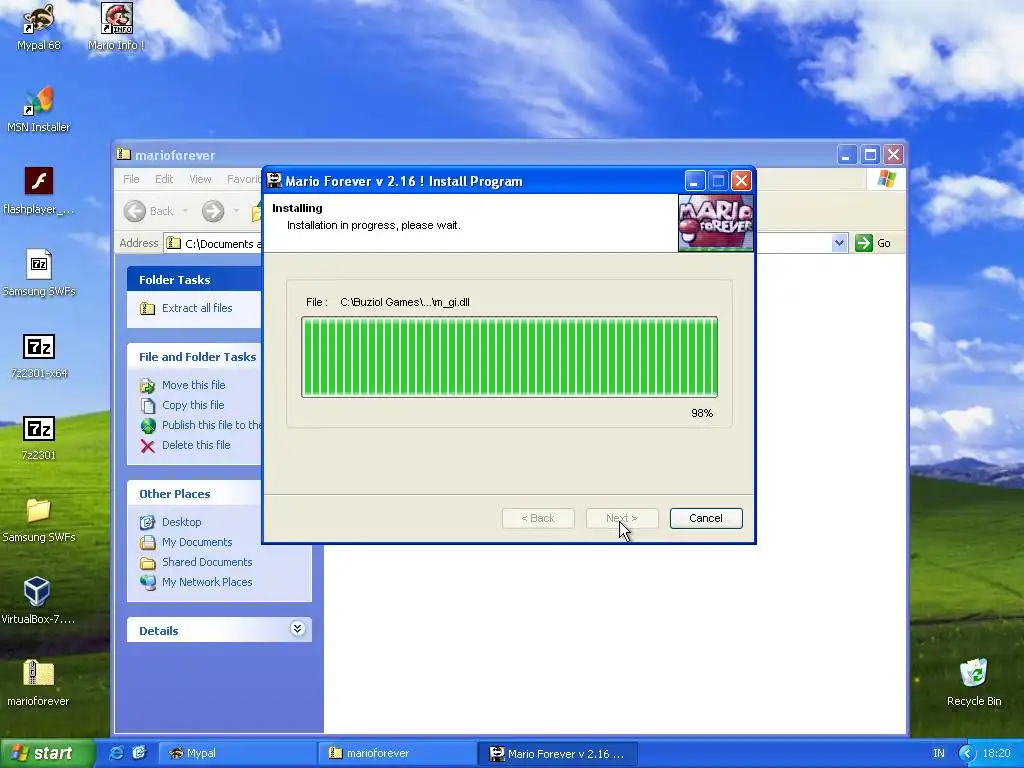Click the second quick launch browser icon
The height and width of the screenshot is (768, 1024).
click(x=139, y=753)
